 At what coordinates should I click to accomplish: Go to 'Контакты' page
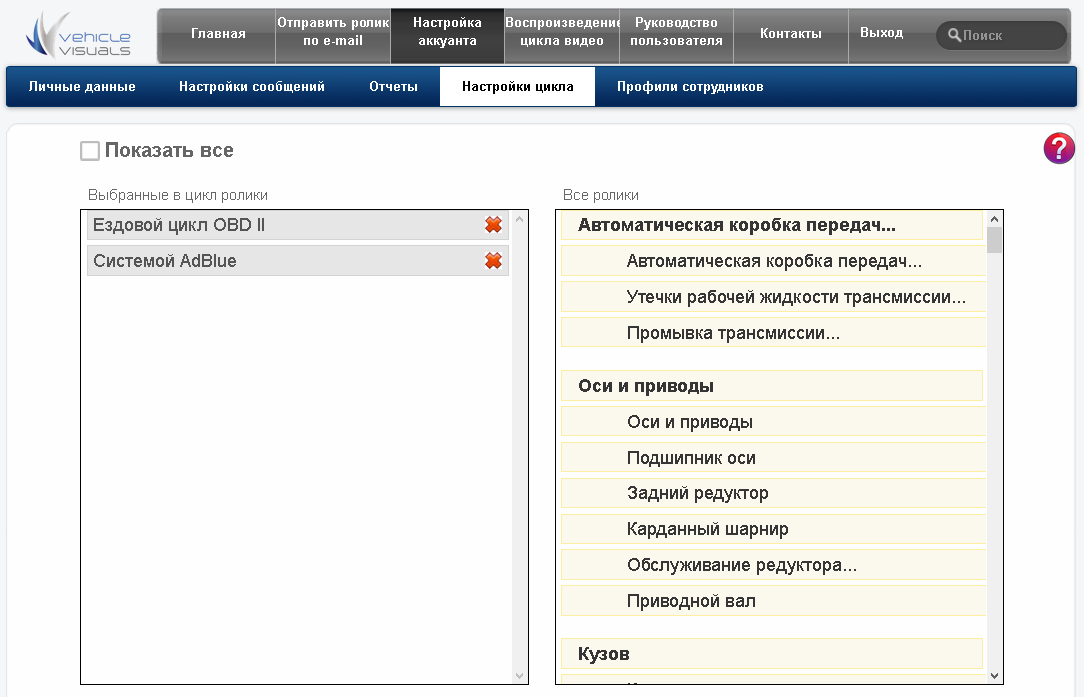(x=791, y=34)
